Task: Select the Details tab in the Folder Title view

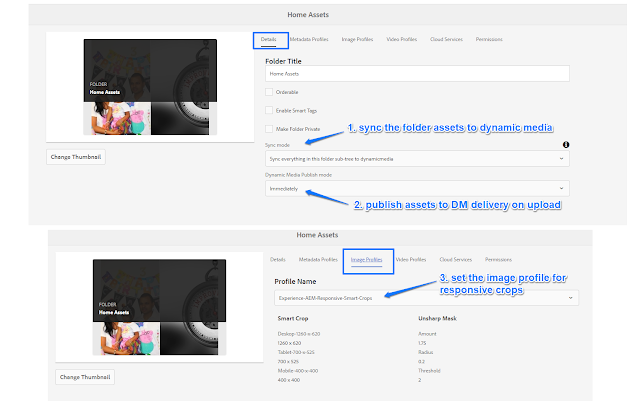Action: (x=269, y=39)
